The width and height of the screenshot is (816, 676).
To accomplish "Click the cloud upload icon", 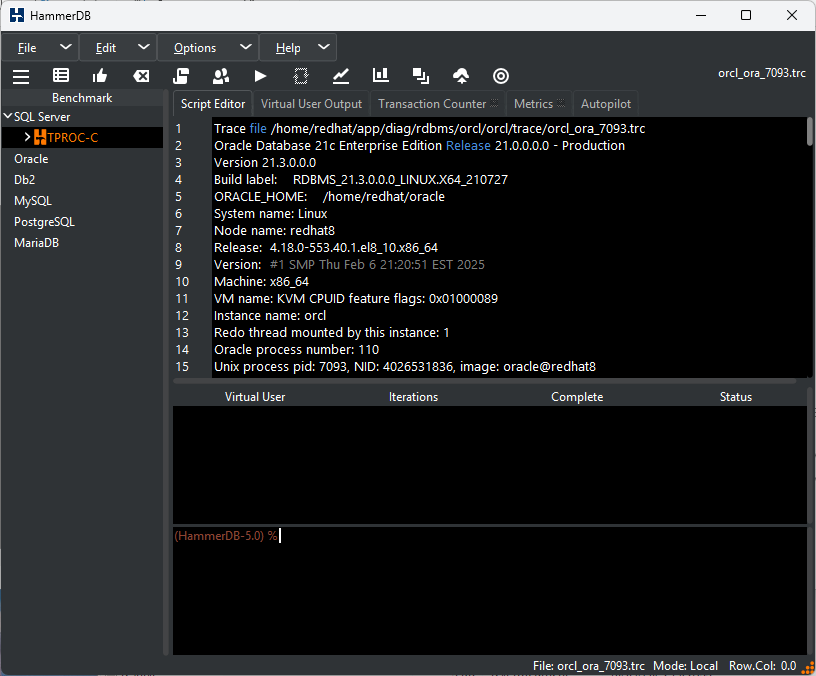I will click(461, 76).
